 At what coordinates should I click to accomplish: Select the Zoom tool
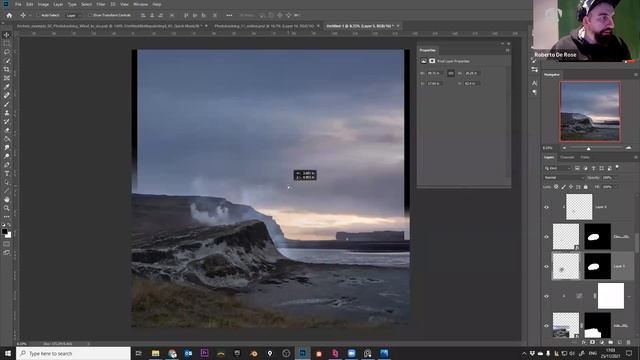point(7,208)
